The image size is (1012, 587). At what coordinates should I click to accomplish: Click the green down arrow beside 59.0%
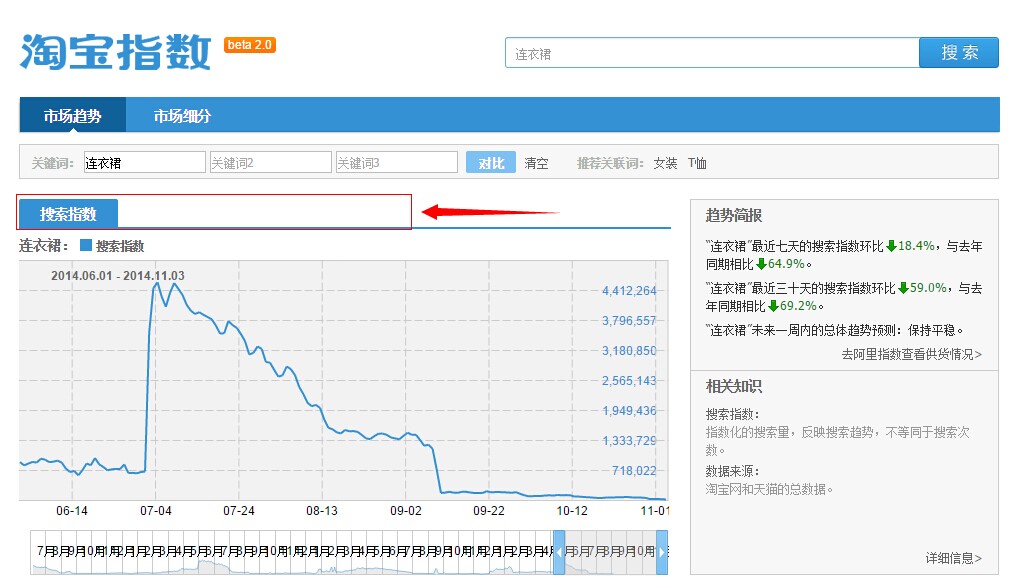tap(903, 288)
